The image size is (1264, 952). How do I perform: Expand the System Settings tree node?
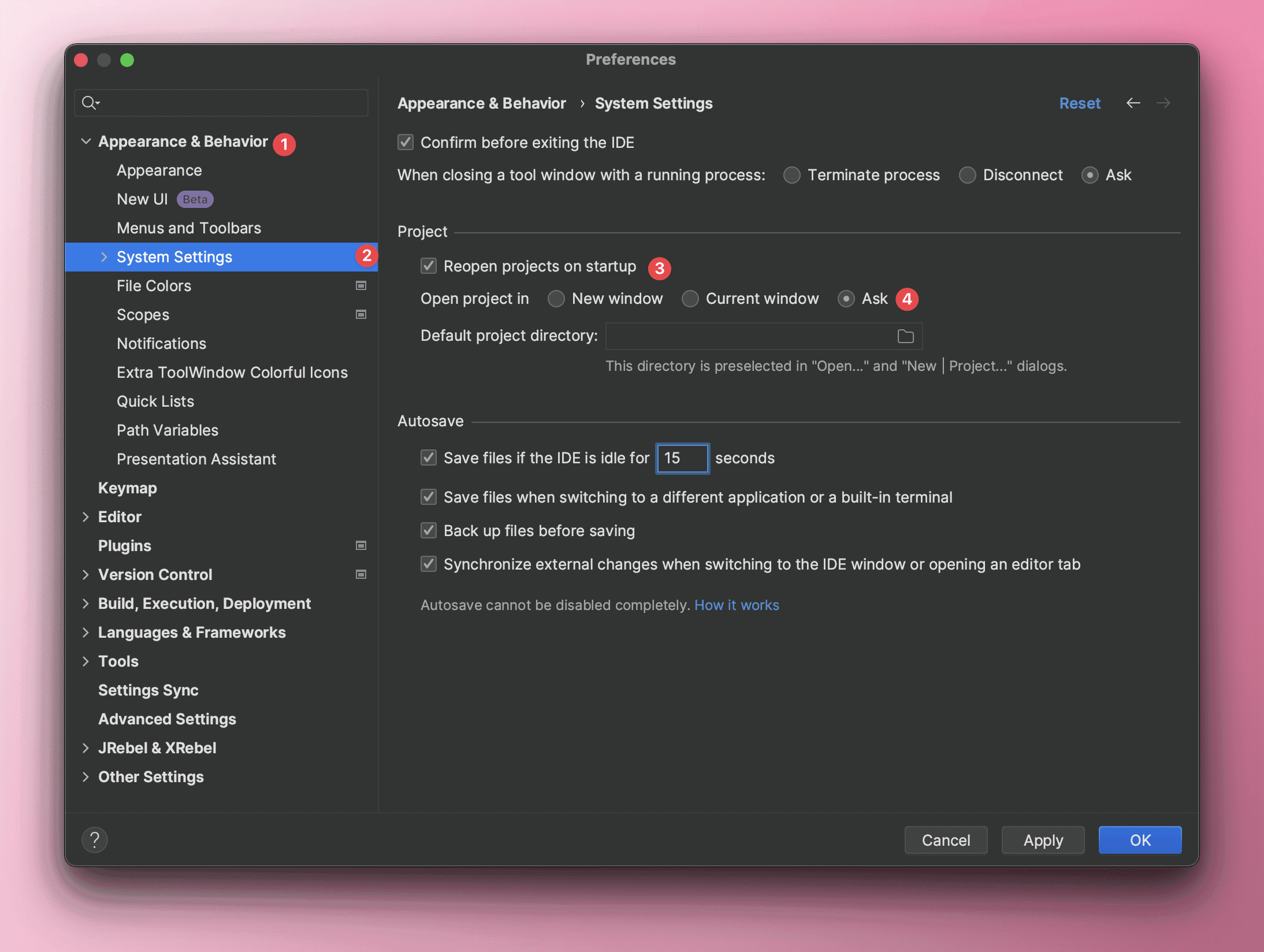pyautogui.click(x=104, y=257)
